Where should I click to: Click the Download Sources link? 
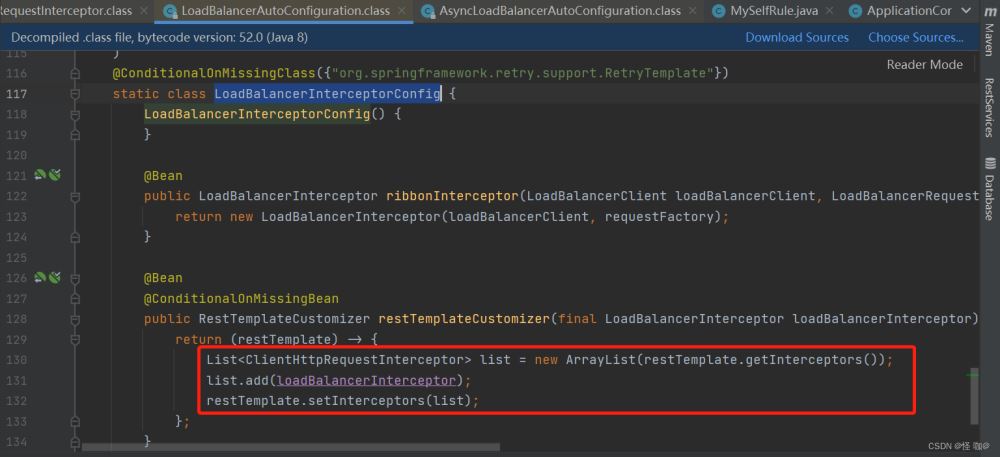[x=796, y=37]
